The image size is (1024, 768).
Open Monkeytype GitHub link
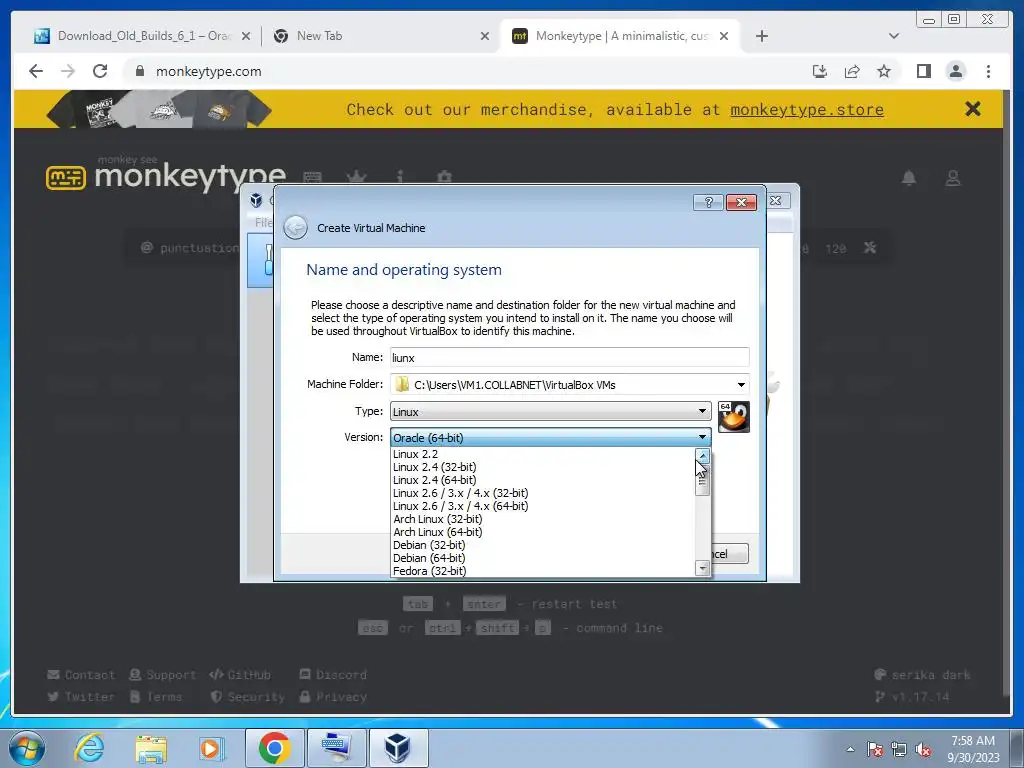pos(240,675)
